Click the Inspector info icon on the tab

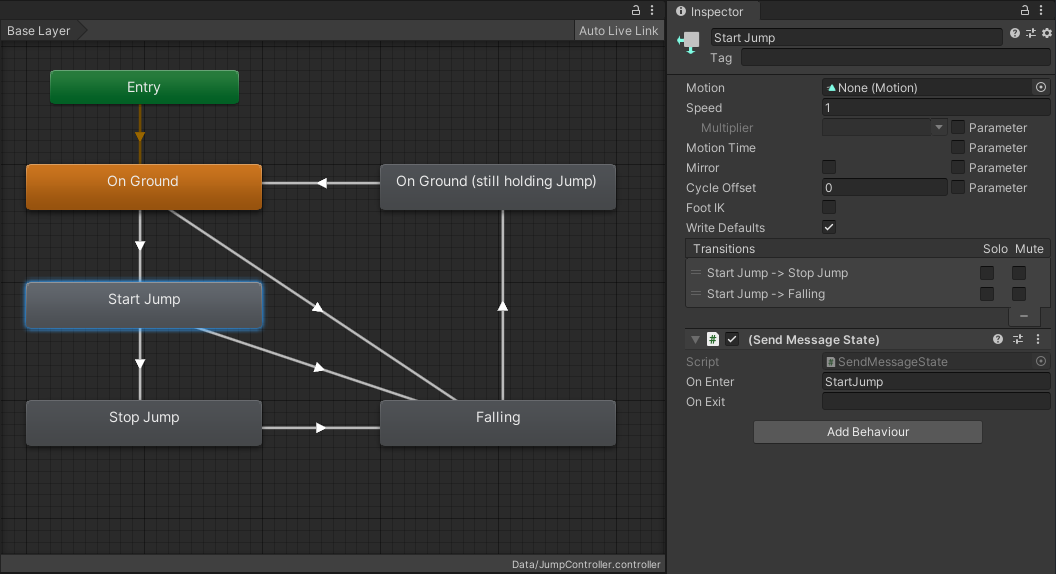681,11
